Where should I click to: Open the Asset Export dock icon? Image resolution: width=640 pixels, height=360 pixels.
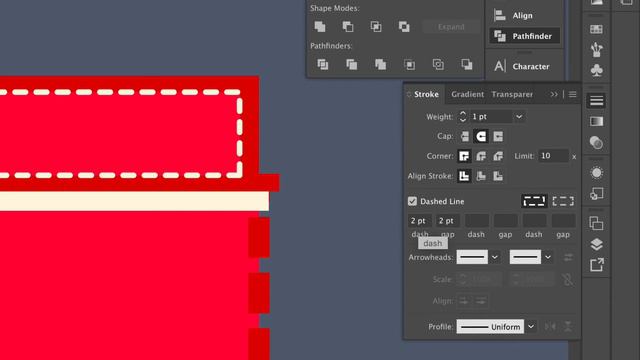(x=596, y=265)
